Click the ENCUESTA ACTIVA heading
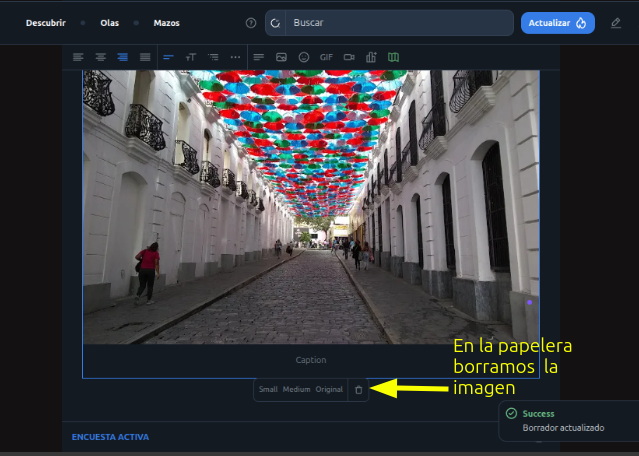 pyautogui.click(x=110, y=437)
